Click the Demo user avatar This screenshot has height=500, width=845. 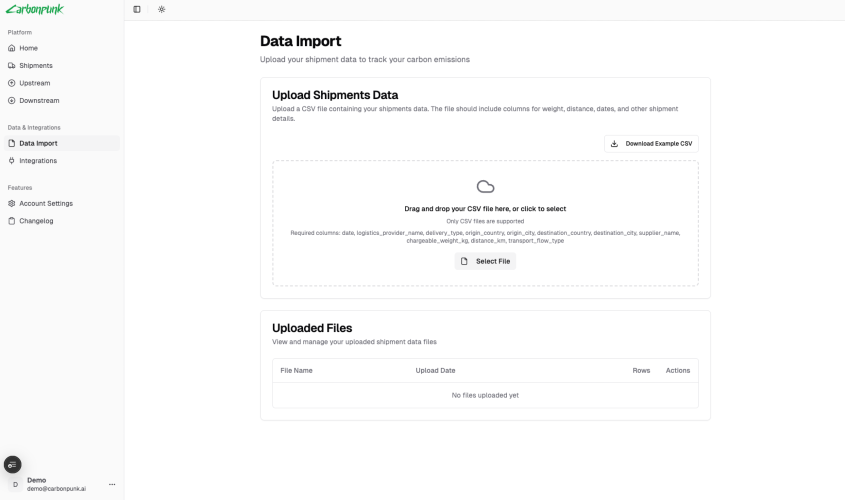[15, 484]
